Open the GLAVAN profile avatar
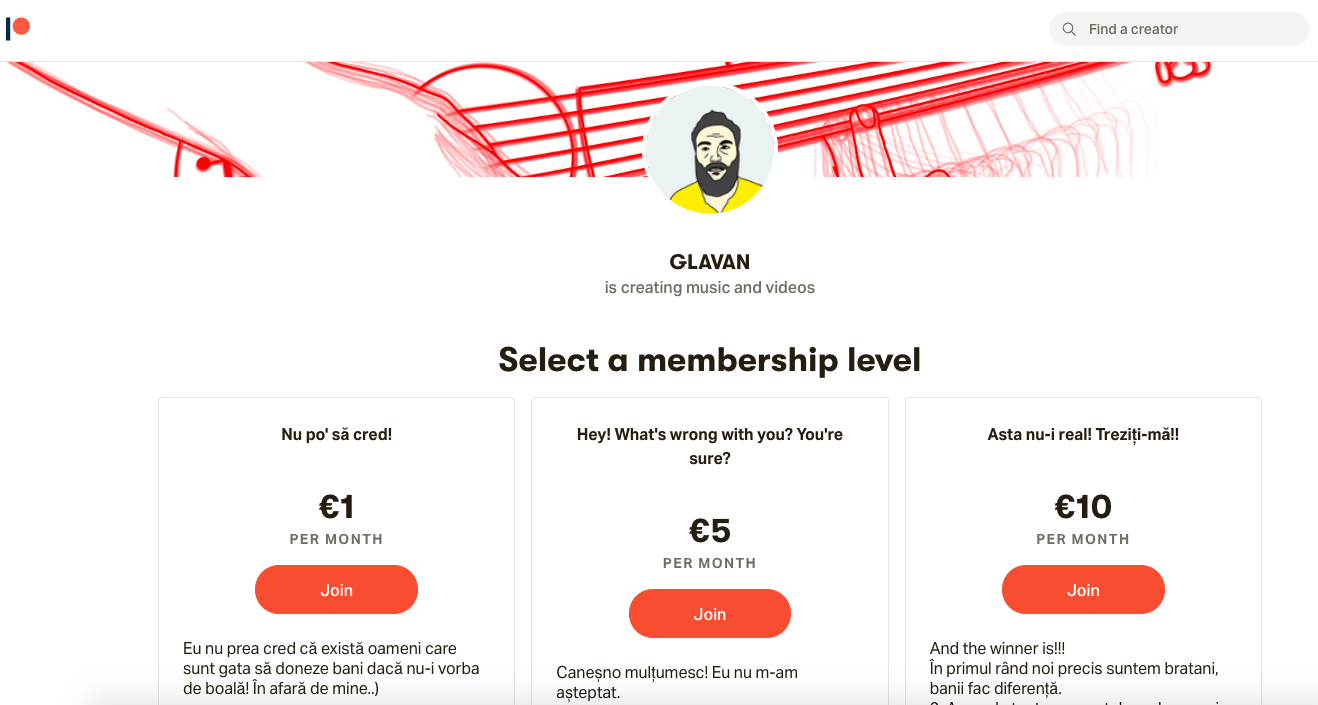Screen dimensions: 1318x705 click(710, 151)
